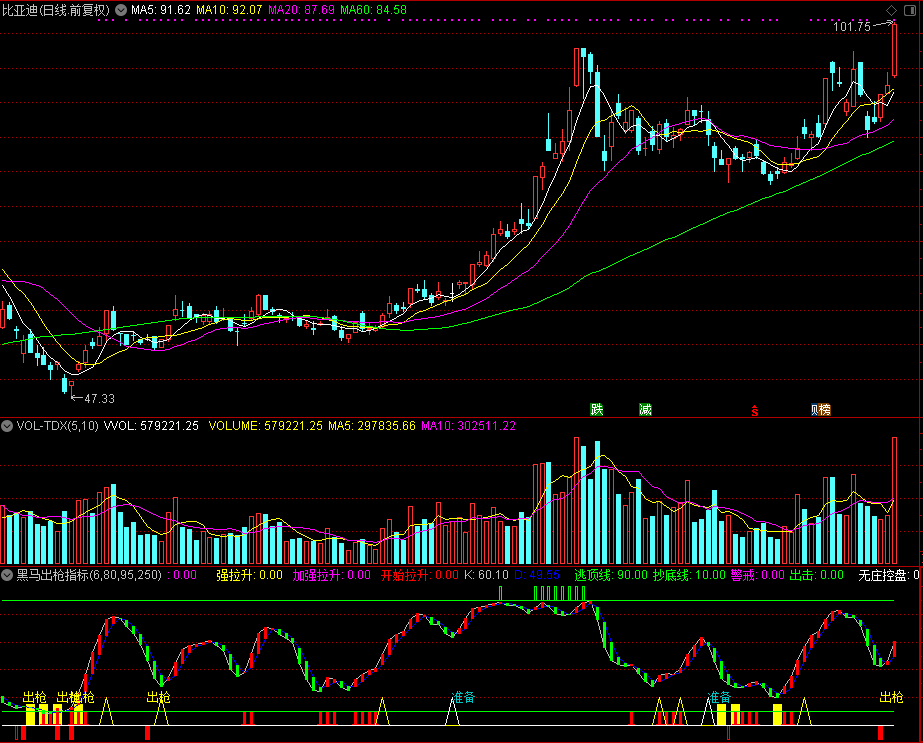Click the cyan 准备 label near chart middle
This screenshot has width=923, height=743.
[463, 698]
